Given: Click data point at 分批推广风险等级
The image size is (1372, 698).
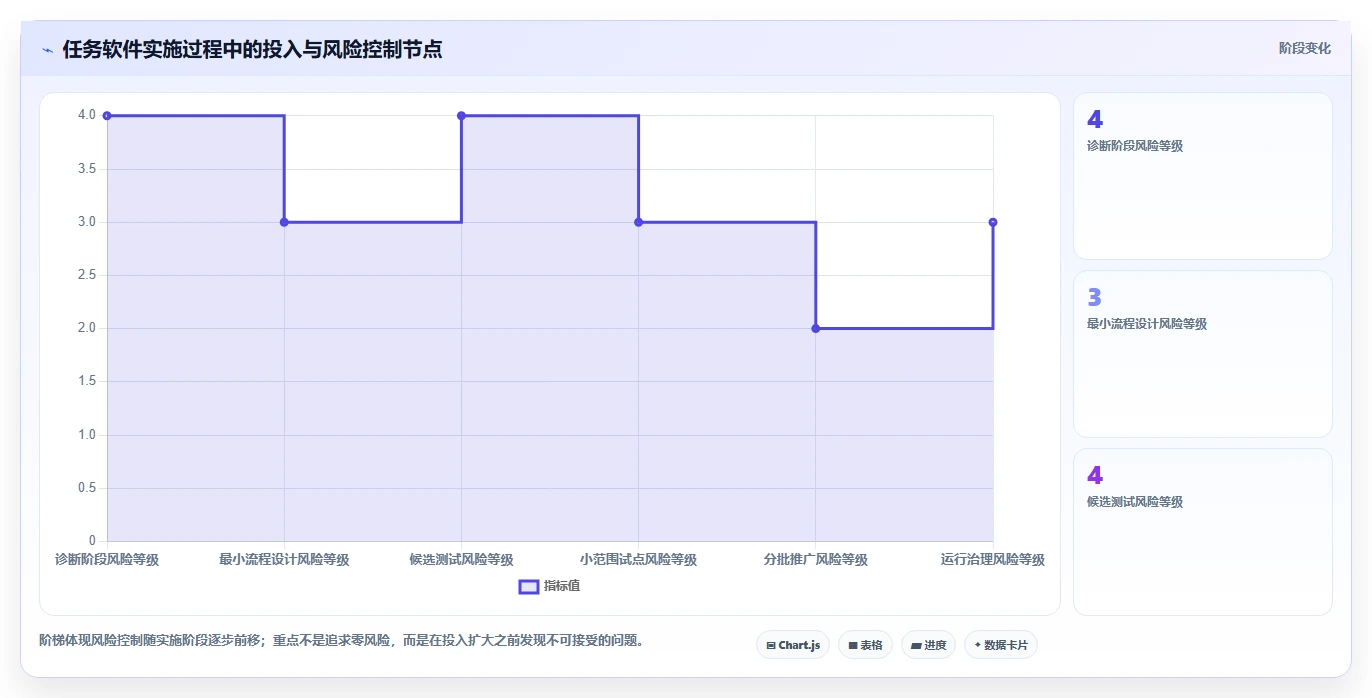Looking at the screenshot, I should coord(816,328).
